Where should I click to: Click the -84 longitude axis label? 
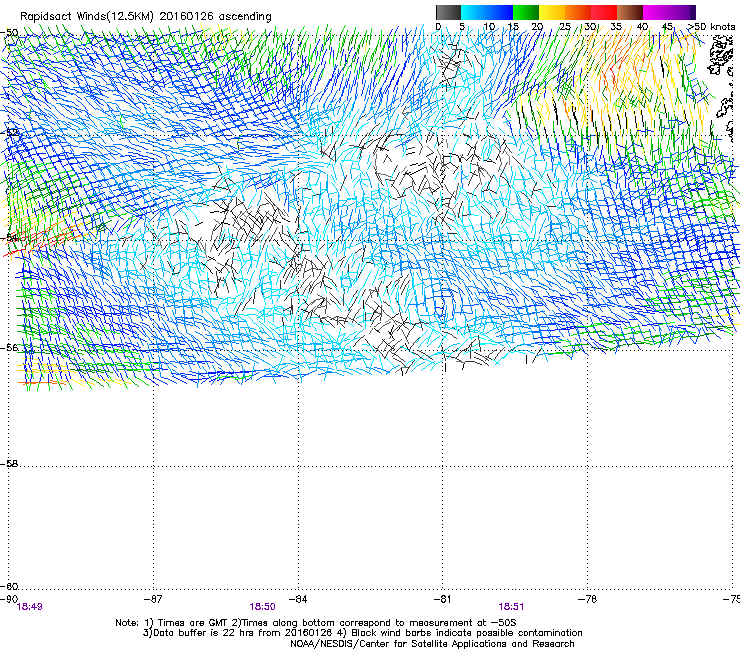pyautogui.click(x=298, y=599)
